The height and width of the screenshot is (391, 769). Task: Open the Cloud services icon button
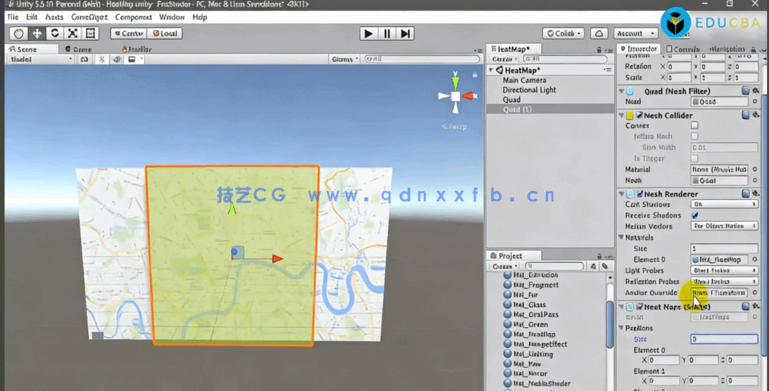pos(599,33)
